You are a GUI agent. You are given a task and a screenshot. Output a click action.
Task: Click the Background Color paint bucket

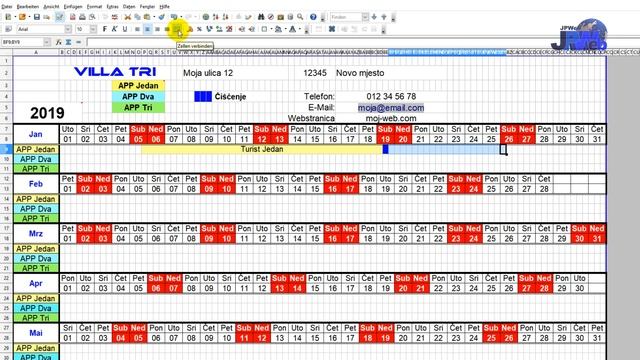tap(278, 29)
